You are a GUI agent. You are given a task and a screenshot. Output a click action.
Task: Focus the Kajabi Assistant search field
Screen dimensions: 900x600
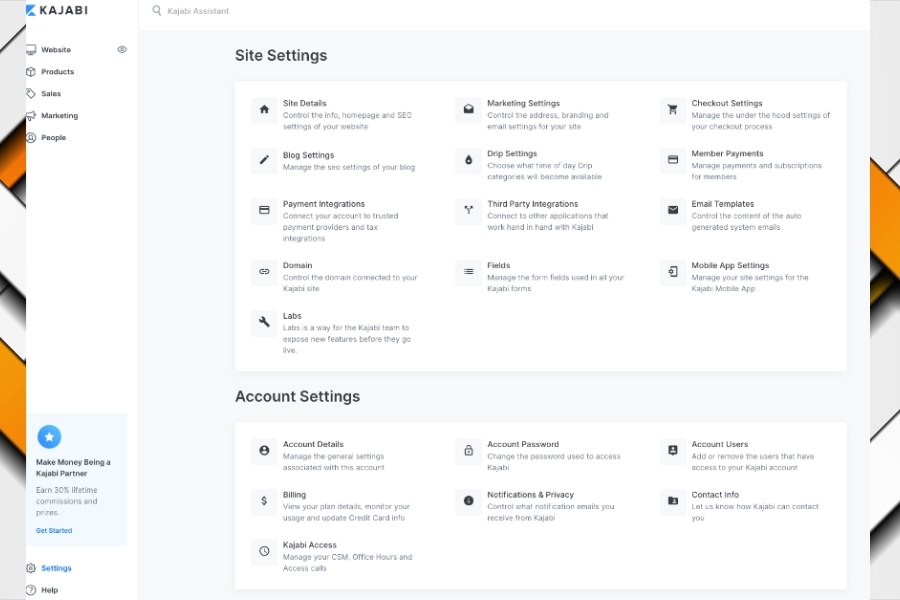click(198, 11)
